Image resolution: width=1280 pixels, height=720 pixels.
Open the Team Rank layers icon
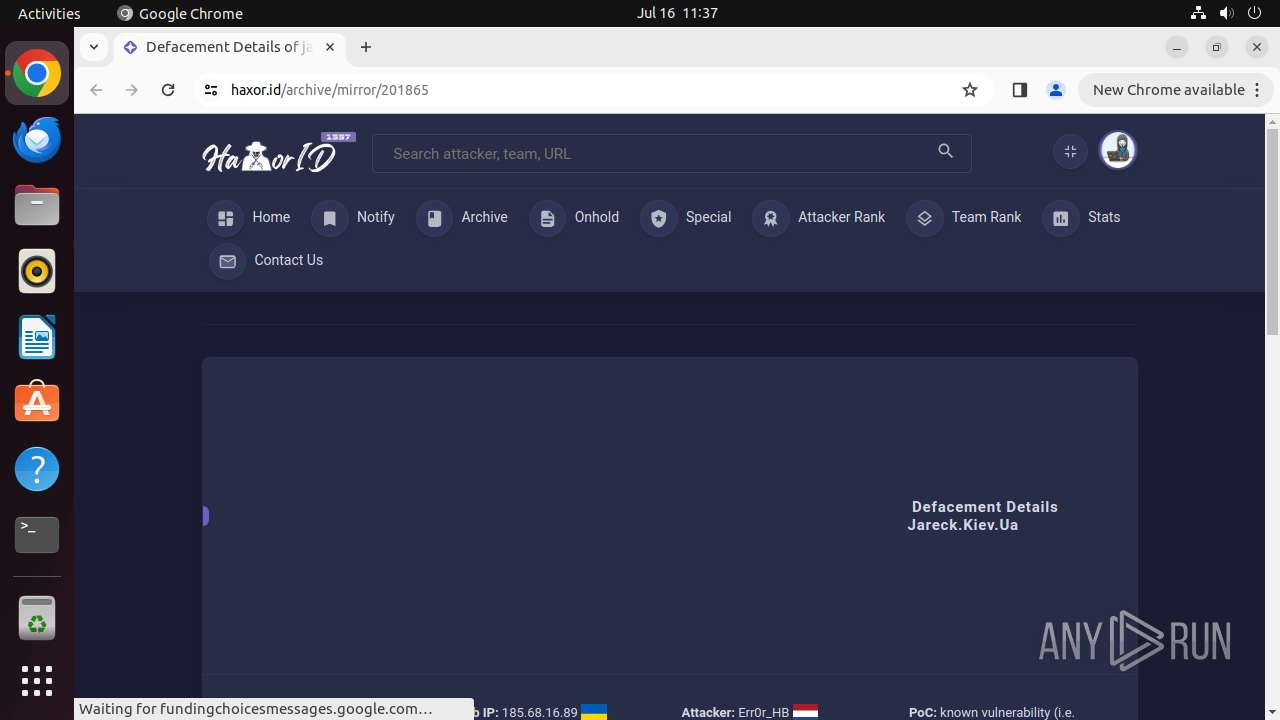pyautogui.click(x=924, y=218)
